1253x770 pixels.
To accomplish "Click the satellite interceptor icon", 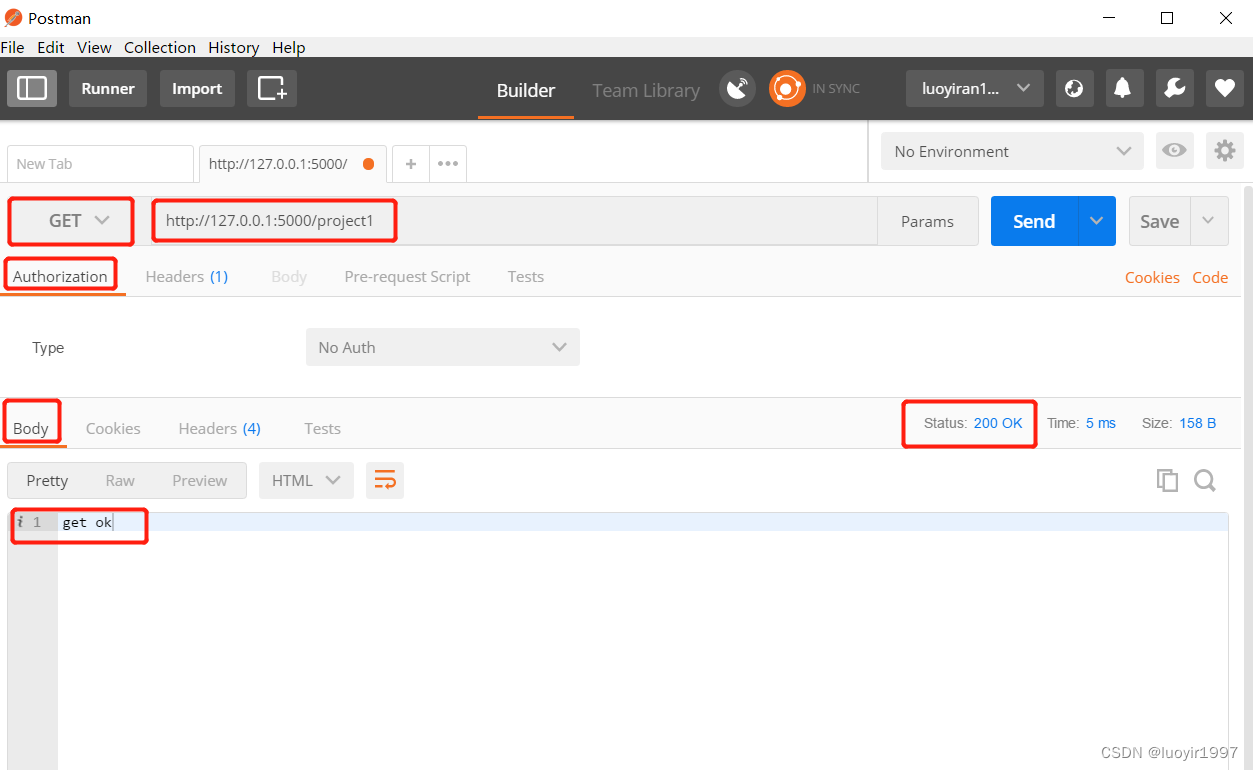I will 738,89.
